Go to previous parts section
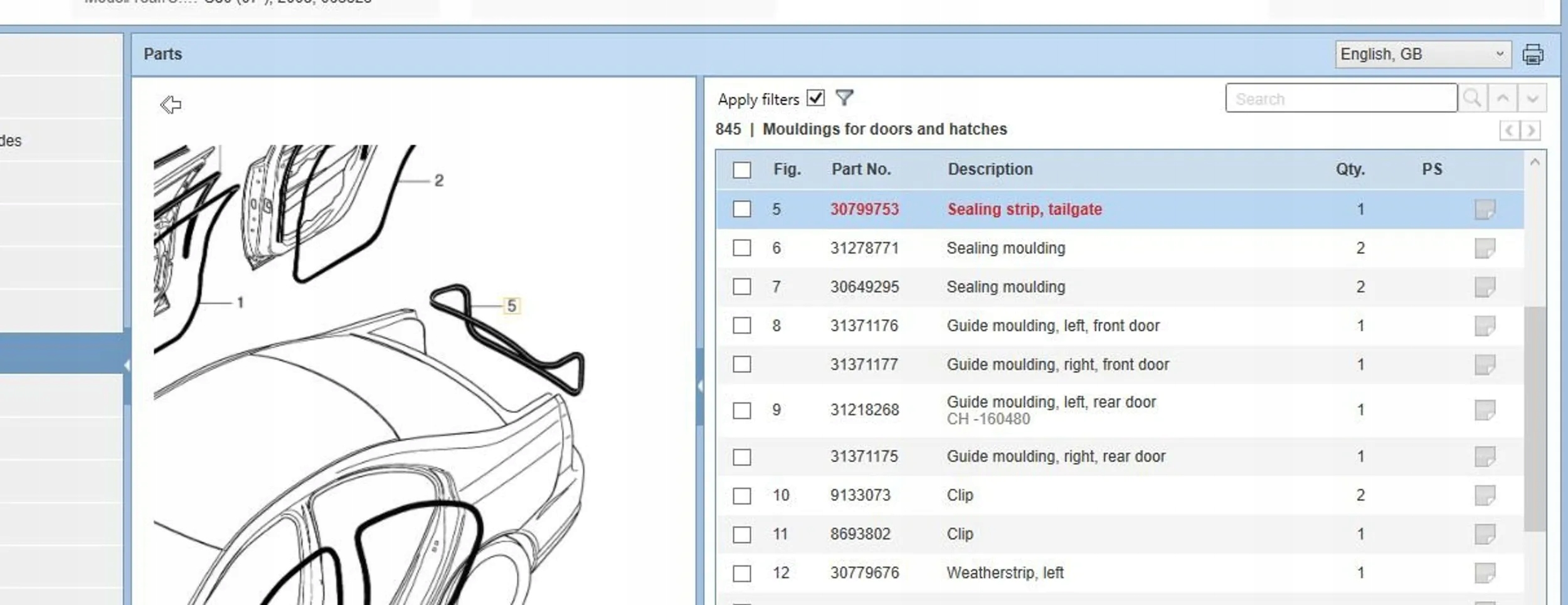The height and width of the screenshot is (605, 1568). tap(1510, 131)
